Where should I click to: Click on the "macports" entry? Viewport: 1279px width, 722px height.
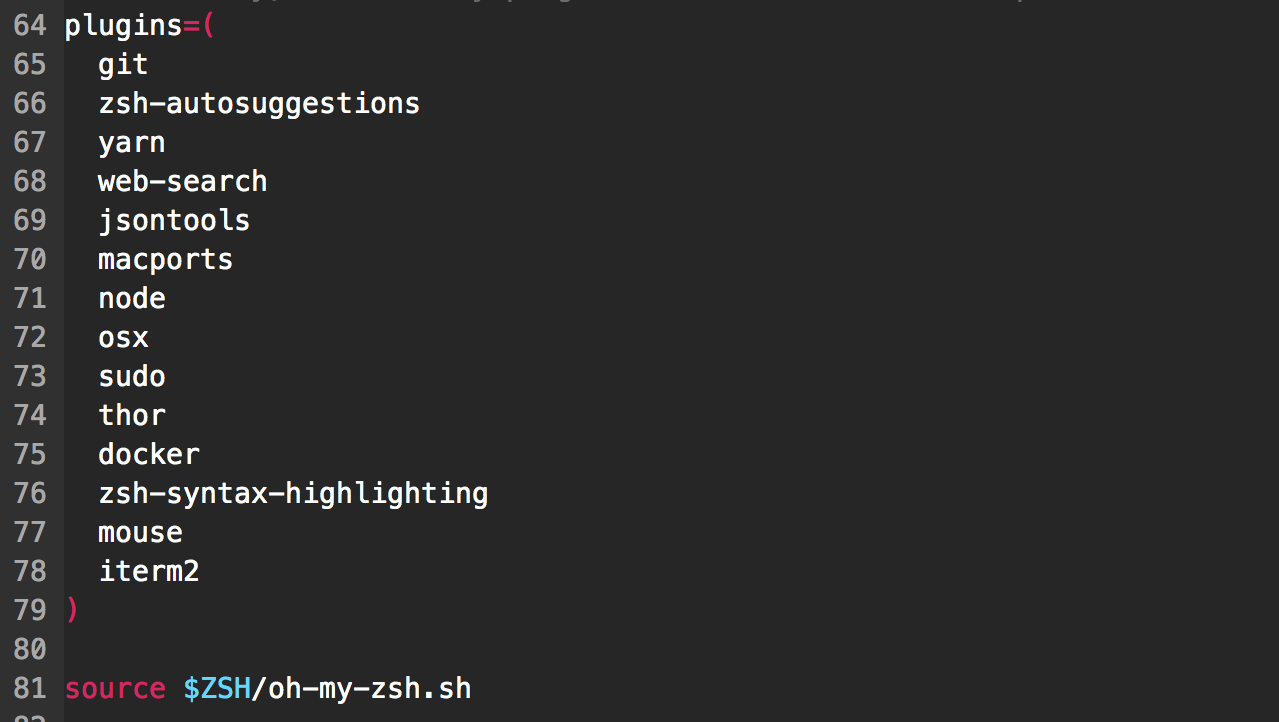(165, 260)
